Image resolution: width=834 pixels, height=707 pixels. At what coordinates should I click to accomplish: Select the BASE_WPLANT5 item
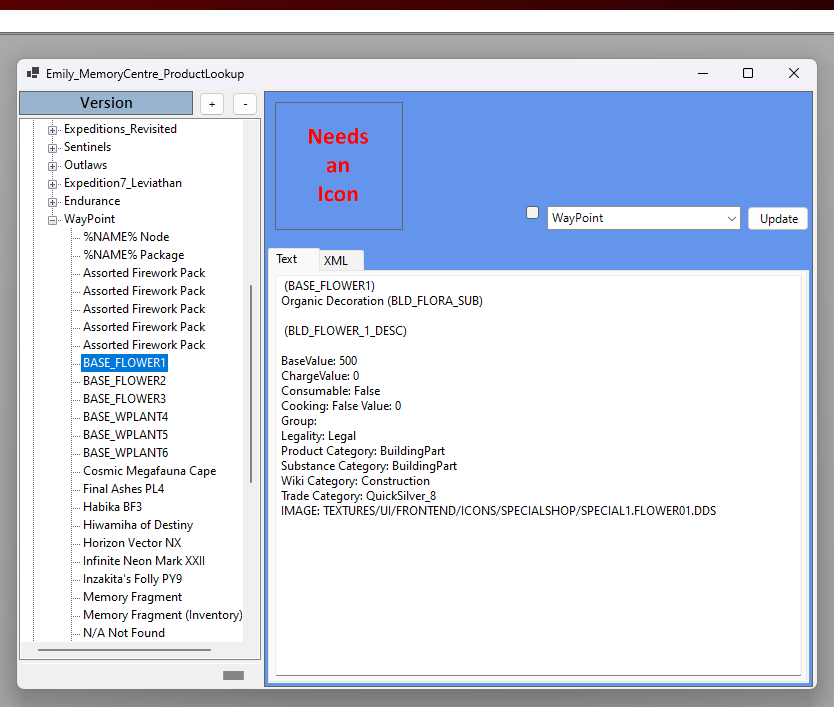(x=126, y=435)
